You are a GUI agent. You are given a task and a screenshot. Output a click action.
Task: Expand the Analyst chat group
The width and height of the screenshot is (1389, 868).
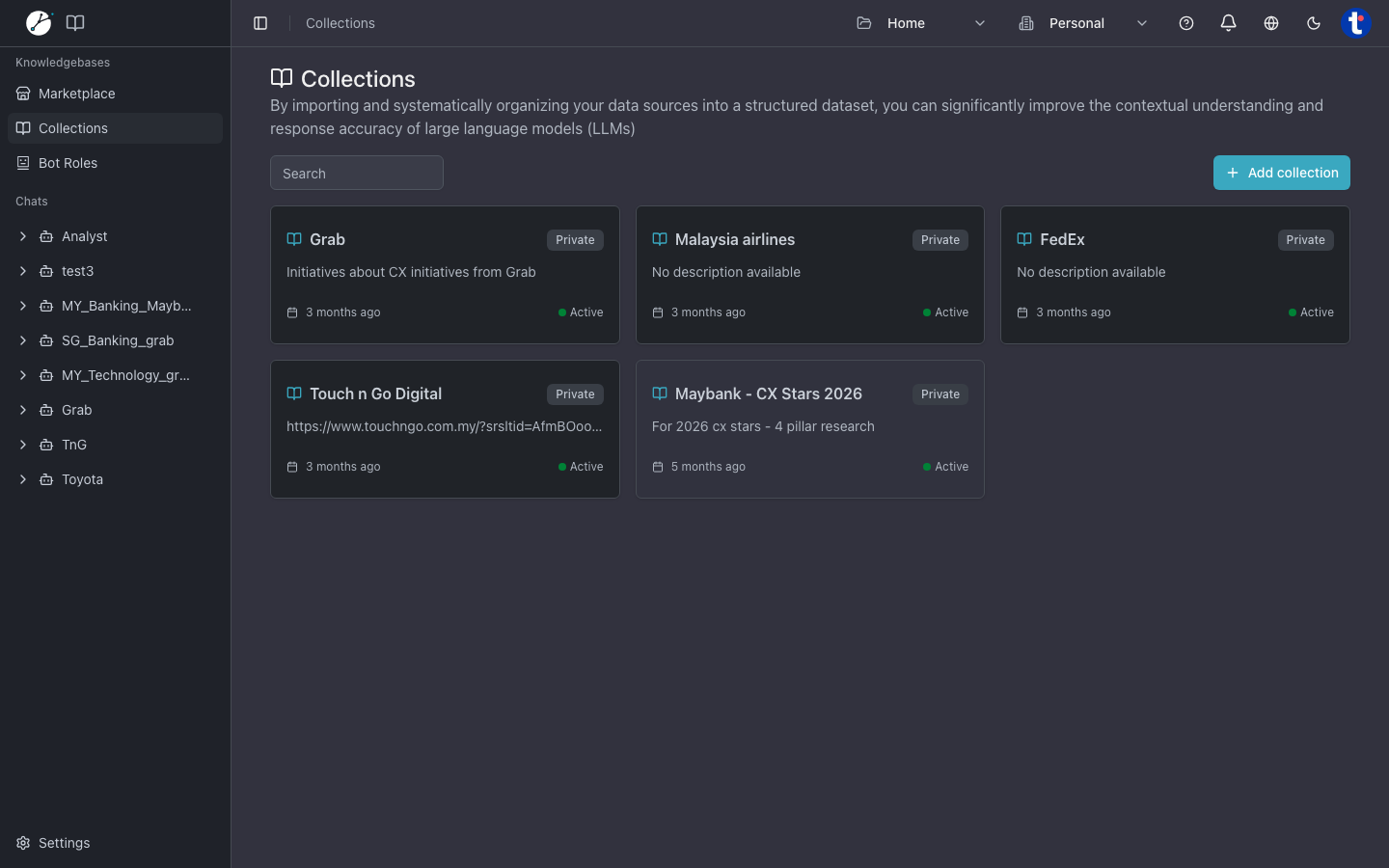pyautogui.click(x=23, y=236)
